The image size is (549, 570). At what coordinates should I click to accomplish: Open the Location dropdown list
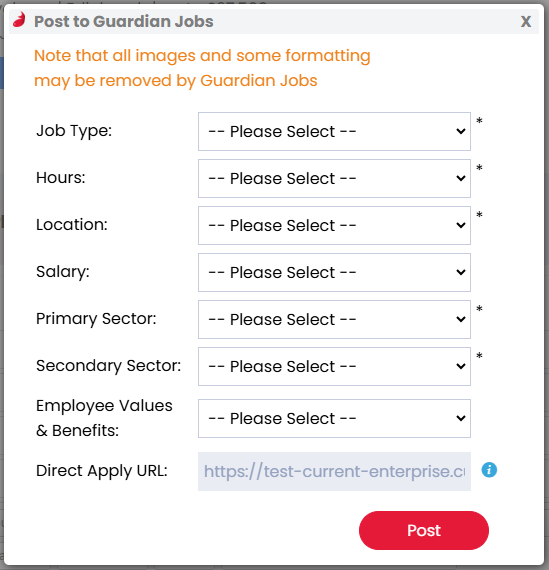coord(334,225)
